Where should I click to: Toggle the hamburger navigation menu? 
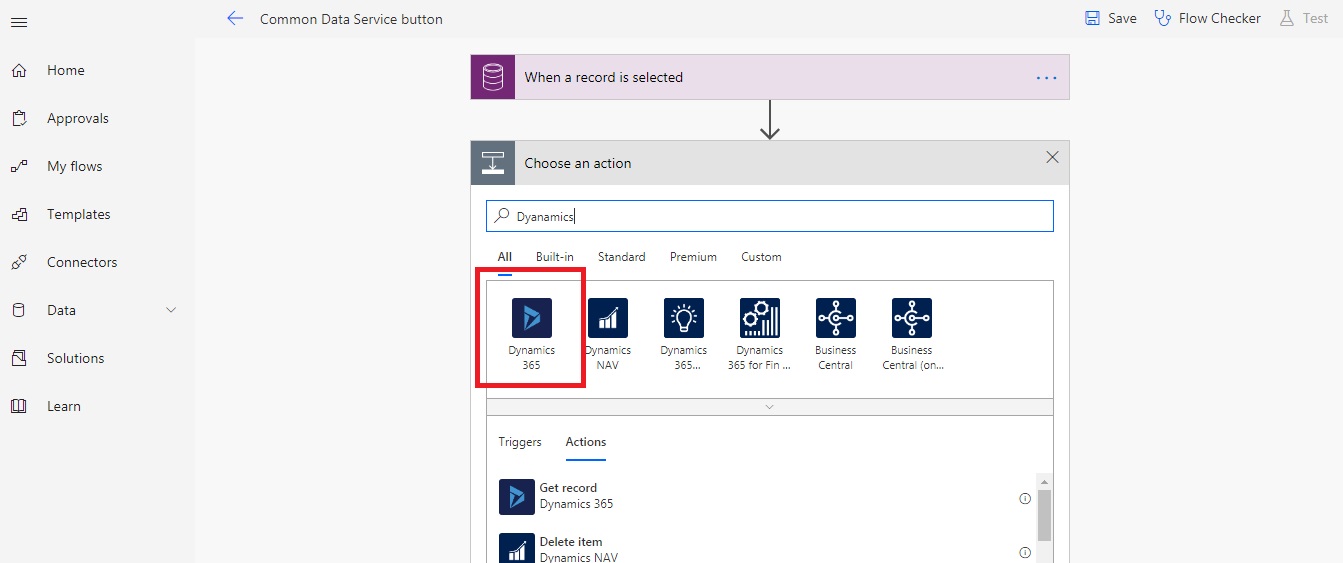tap(19, 22)
